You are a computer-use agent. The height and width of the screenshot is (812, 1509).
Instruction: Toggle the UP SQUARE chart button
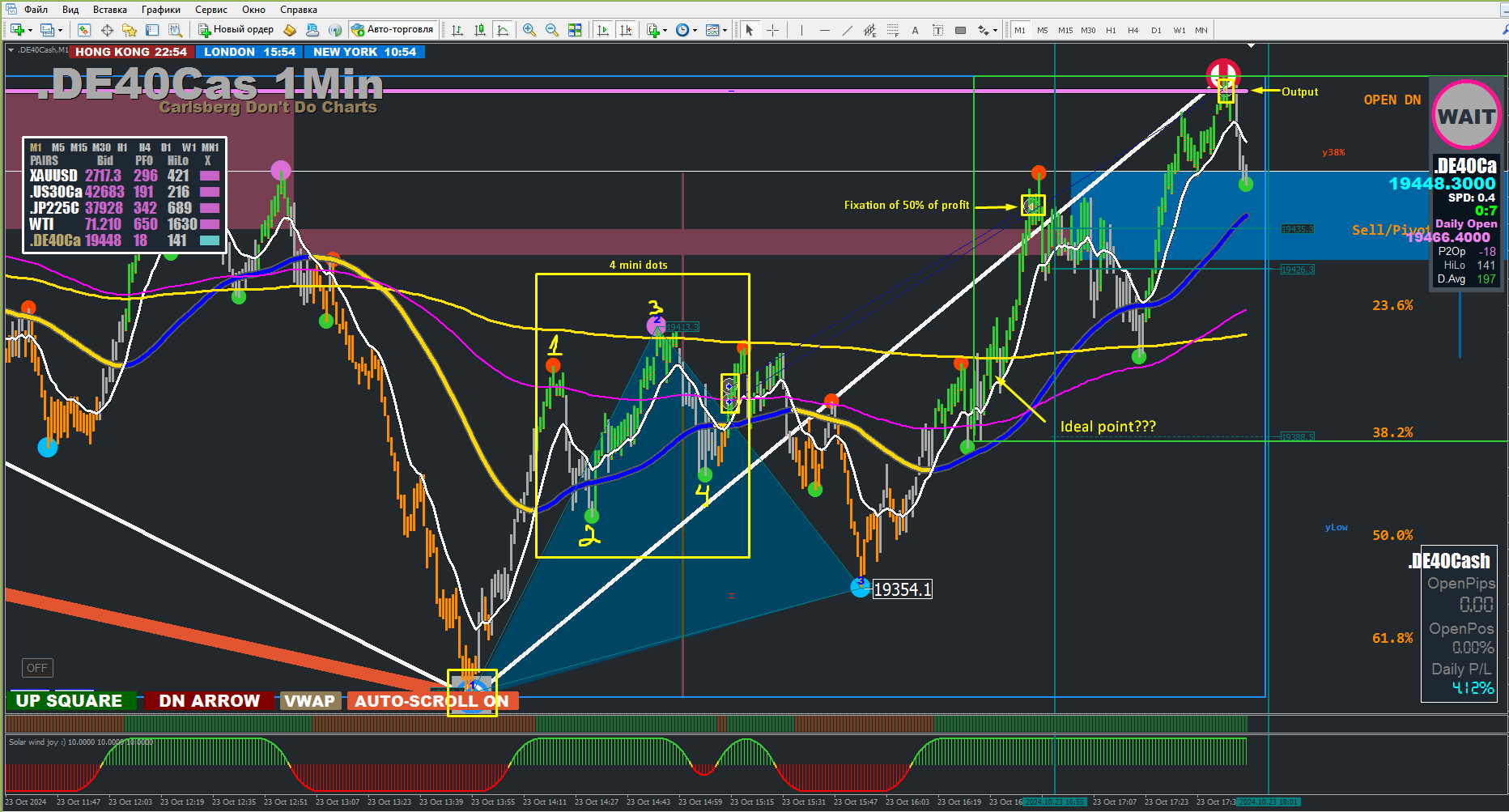click(70, 701)
